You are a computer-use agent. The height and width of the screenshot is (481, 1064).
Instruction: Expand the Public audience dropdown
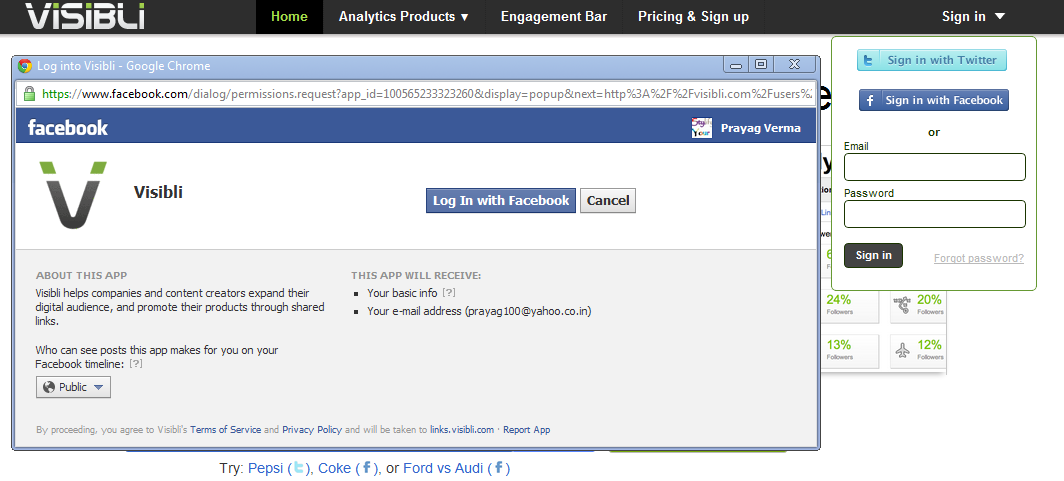point(73,387)
